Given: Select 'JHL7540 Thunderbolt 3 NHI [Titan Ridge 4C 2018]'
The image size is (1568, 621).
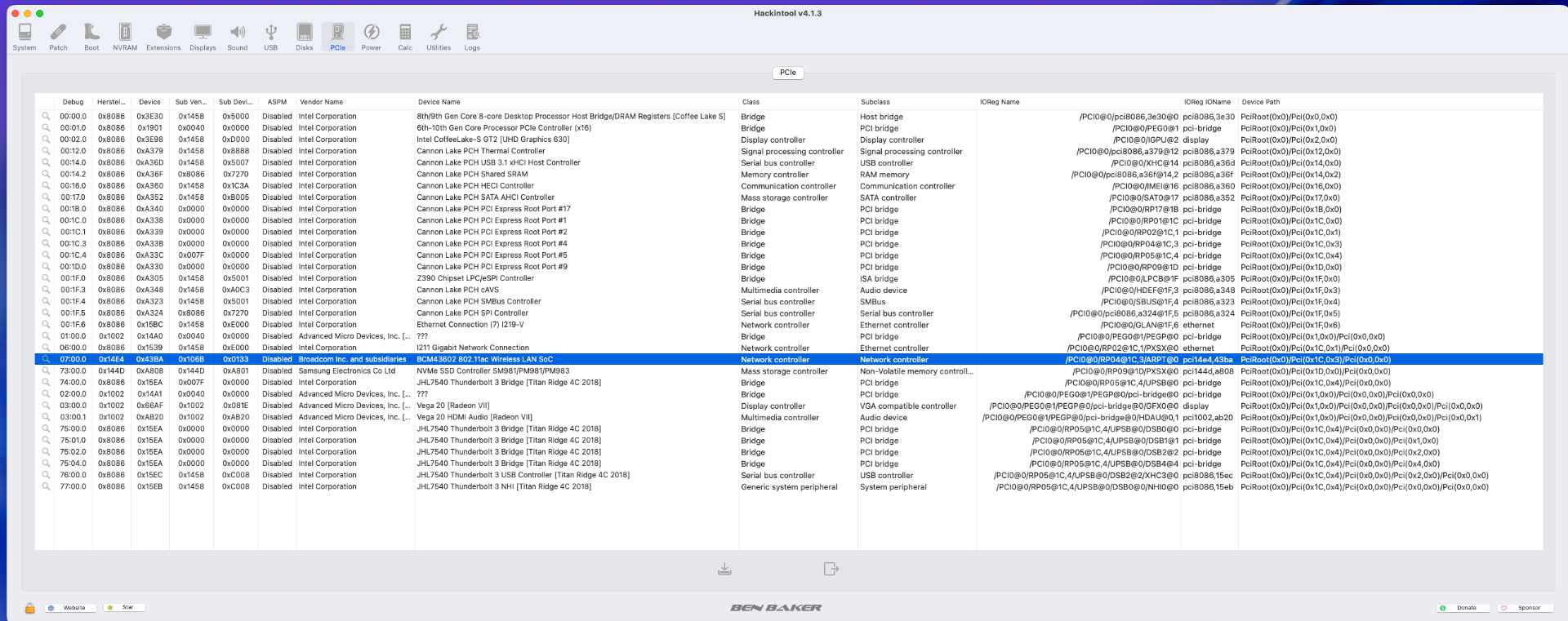Looking at the screenshot, I should 504,486.
